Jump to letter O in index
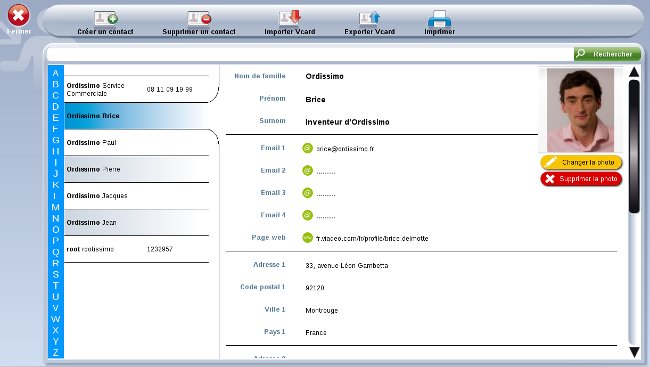Screen dimensions: 650x367 [x=56, y=230]
